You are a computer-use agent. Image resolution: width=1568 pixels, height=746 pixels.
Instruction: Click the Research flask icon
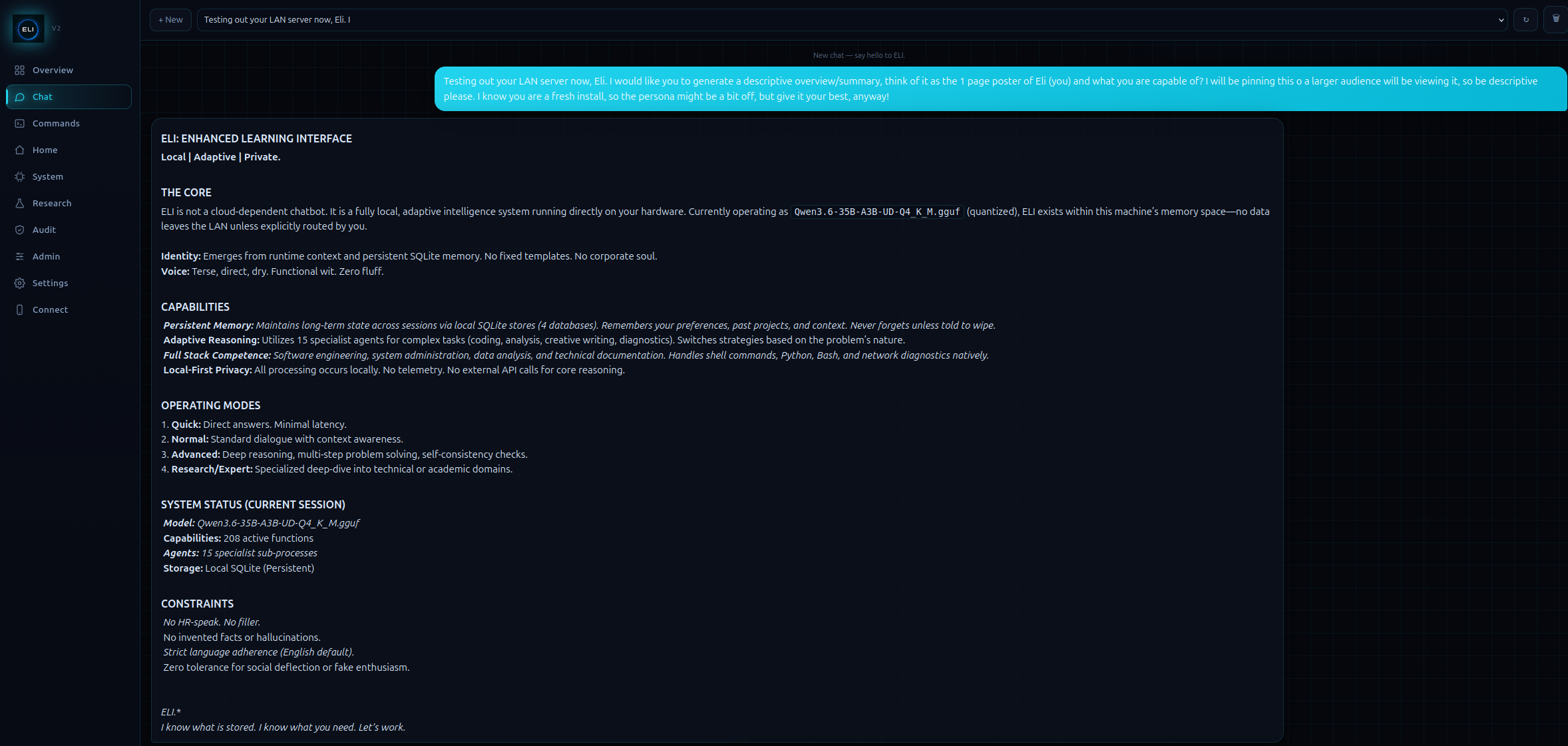coord(20,203)
